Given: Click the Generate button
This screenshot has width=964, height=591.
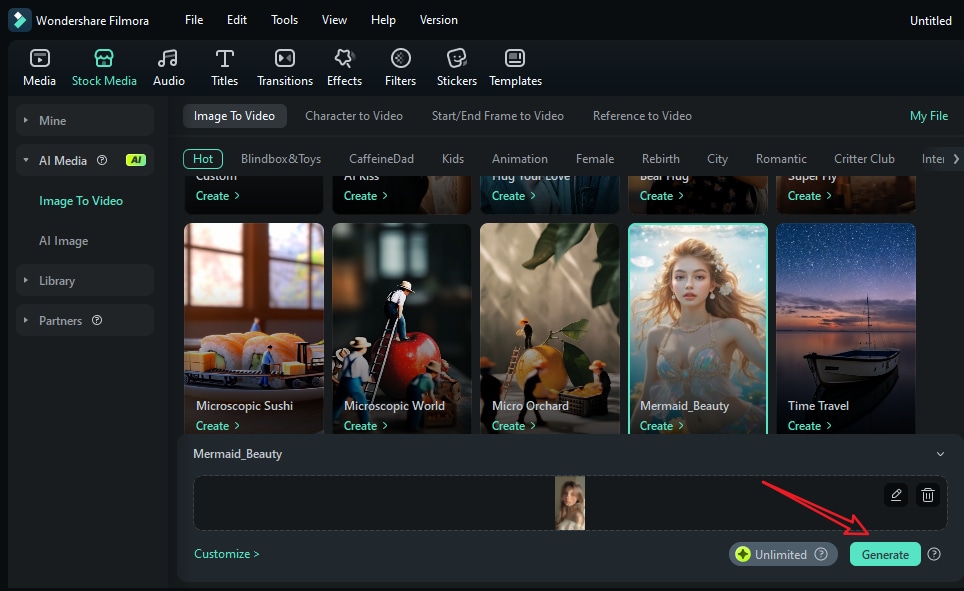Looking at the screenshot, I should coord(885,554).
